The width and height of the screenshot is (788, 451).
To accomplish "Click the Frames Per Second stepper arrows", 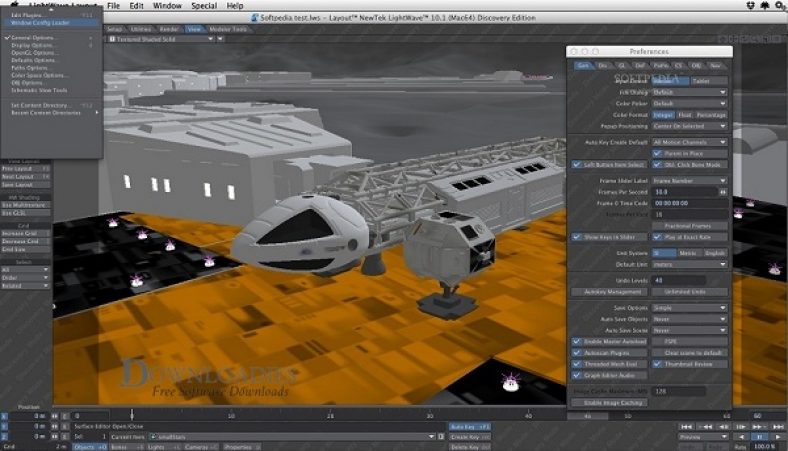I will click(x=723, y=190).
